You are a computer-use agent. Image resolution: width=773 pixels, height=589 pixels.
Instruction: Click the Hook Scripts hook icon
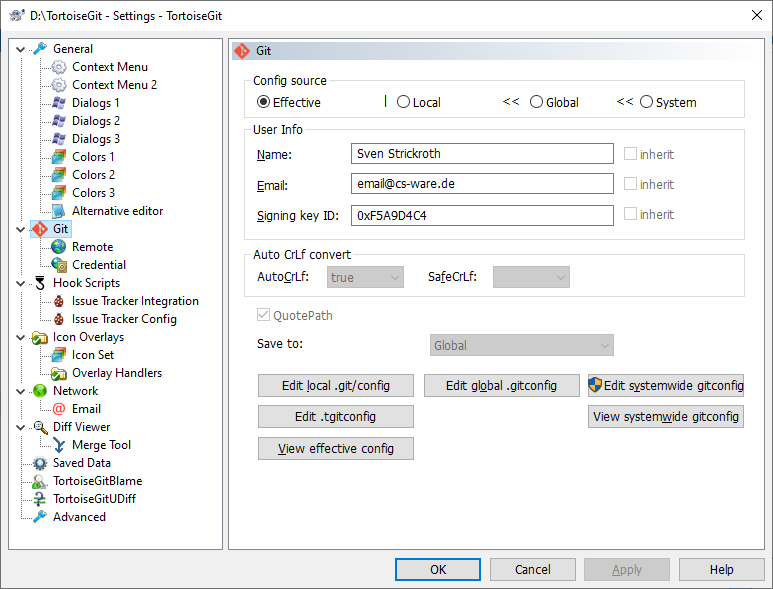[40, 283]
